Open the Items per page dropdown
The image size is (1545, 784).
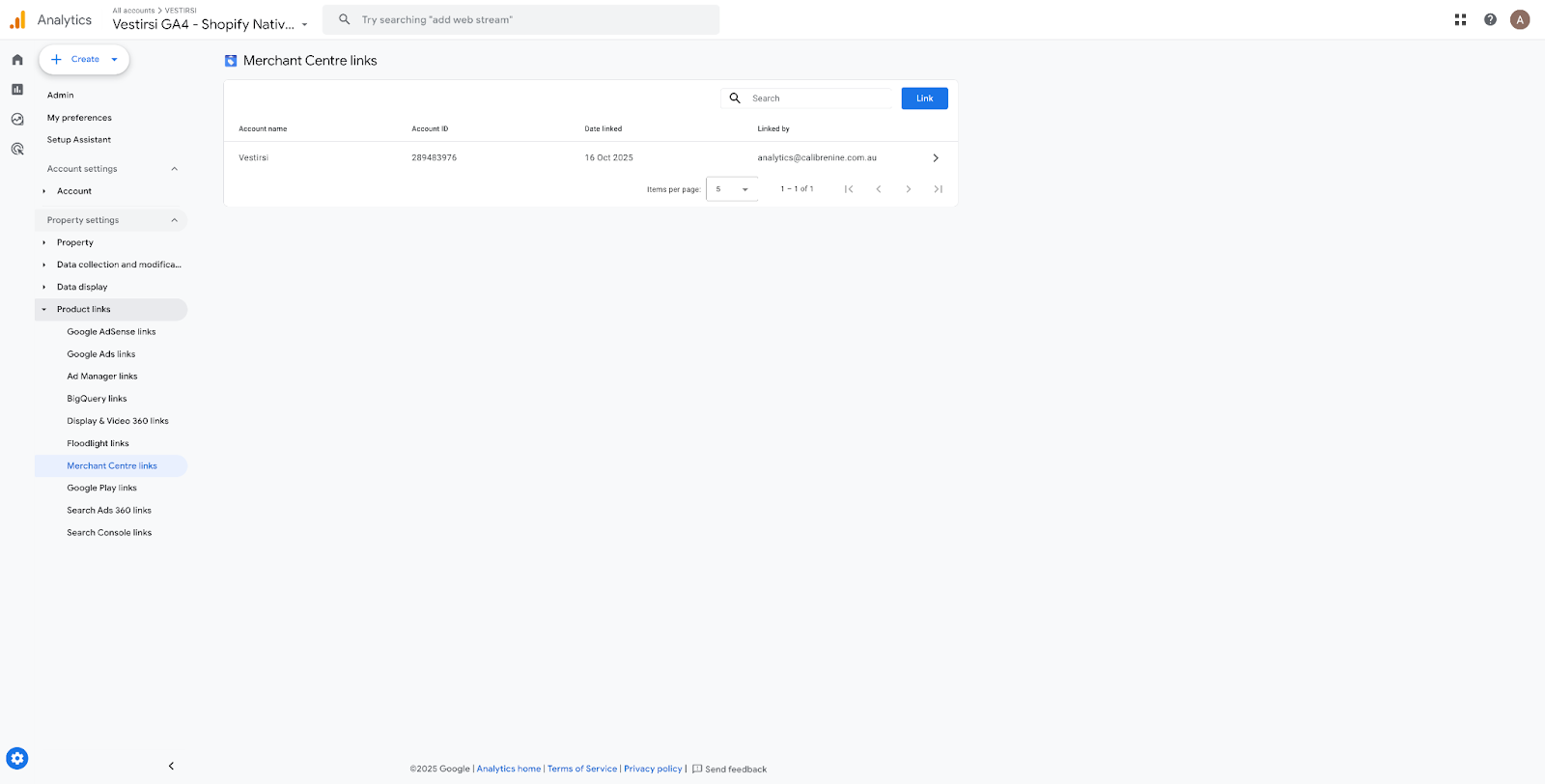coord(732,189)
